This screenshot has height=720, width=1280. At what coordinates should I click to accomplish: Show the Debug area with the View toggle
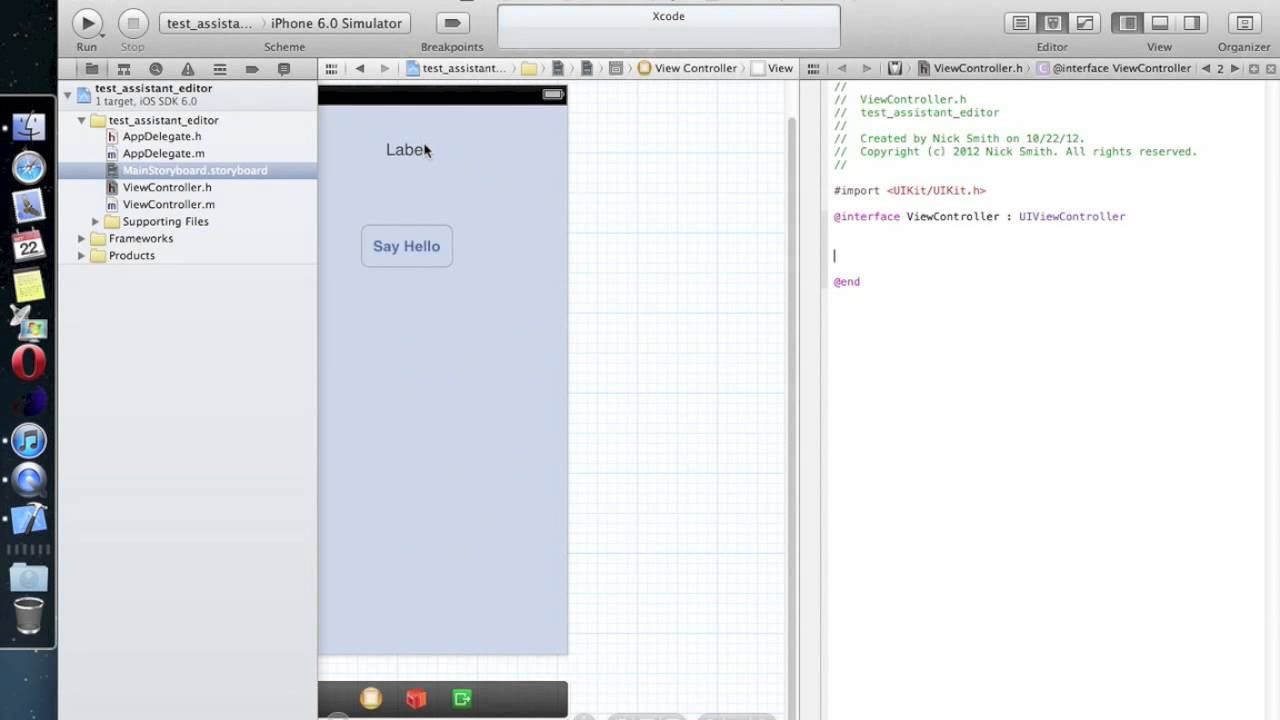pyautogui.click(x=1160, y=23)
